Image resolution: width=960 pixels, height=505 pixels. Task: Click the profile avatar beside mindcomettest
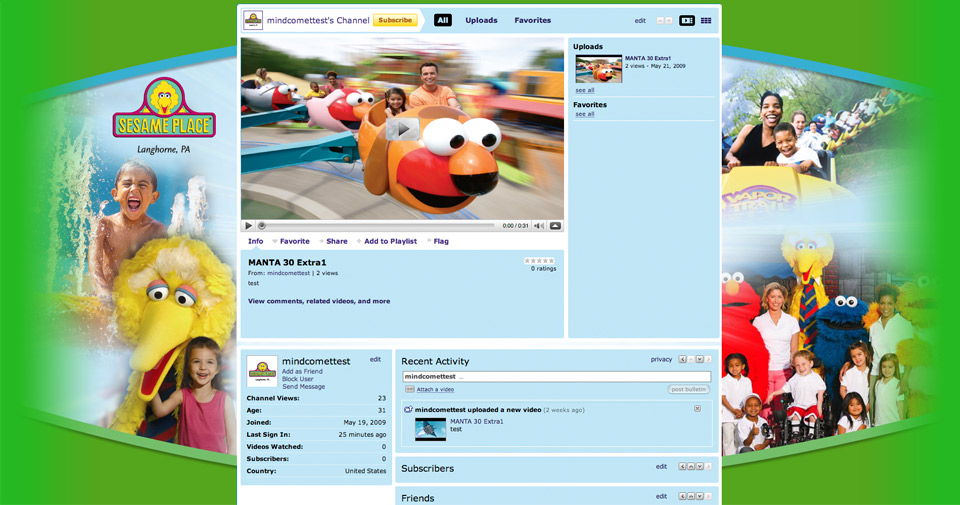pos(262,371)
